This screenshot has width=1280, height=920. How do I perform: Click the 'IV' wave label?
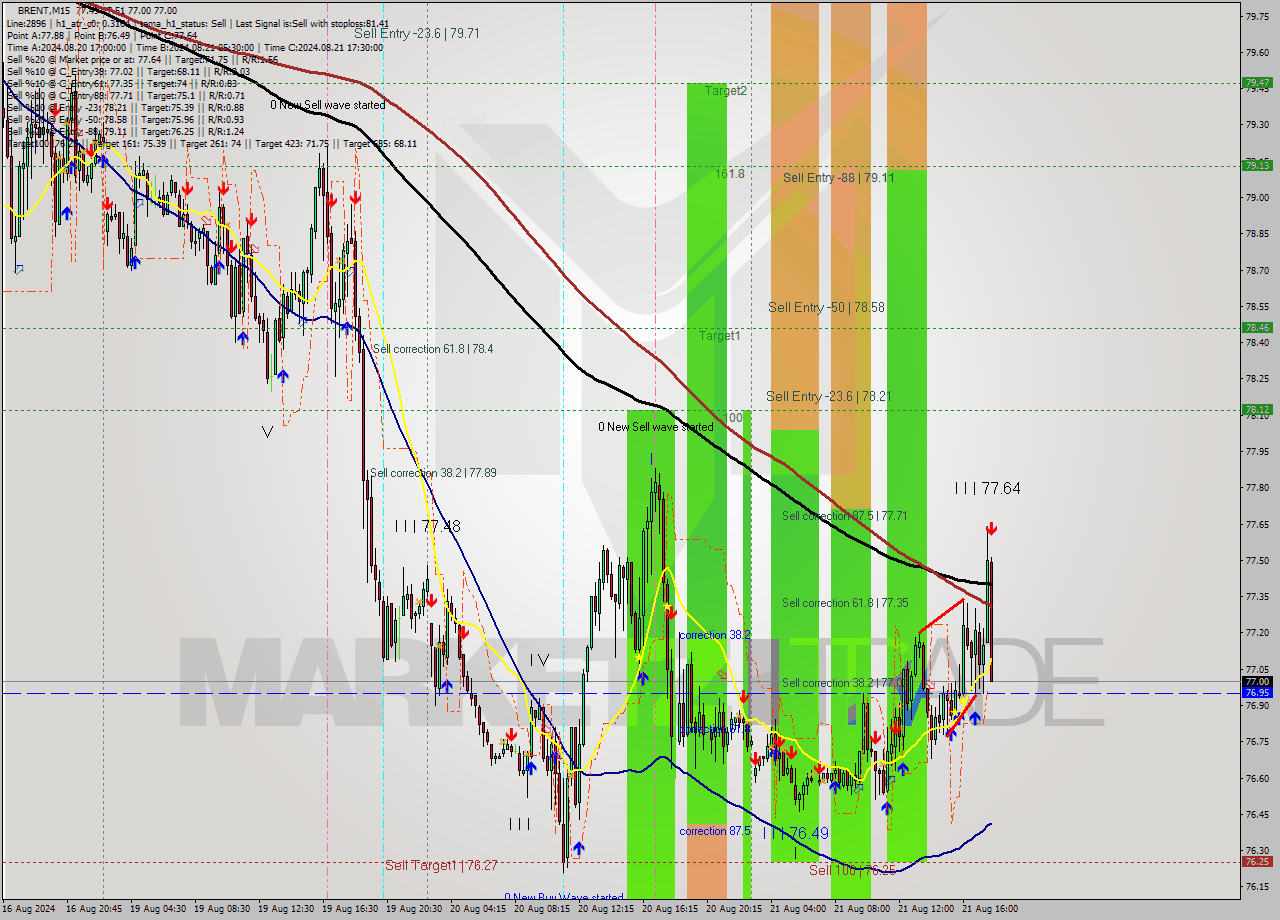540,660
